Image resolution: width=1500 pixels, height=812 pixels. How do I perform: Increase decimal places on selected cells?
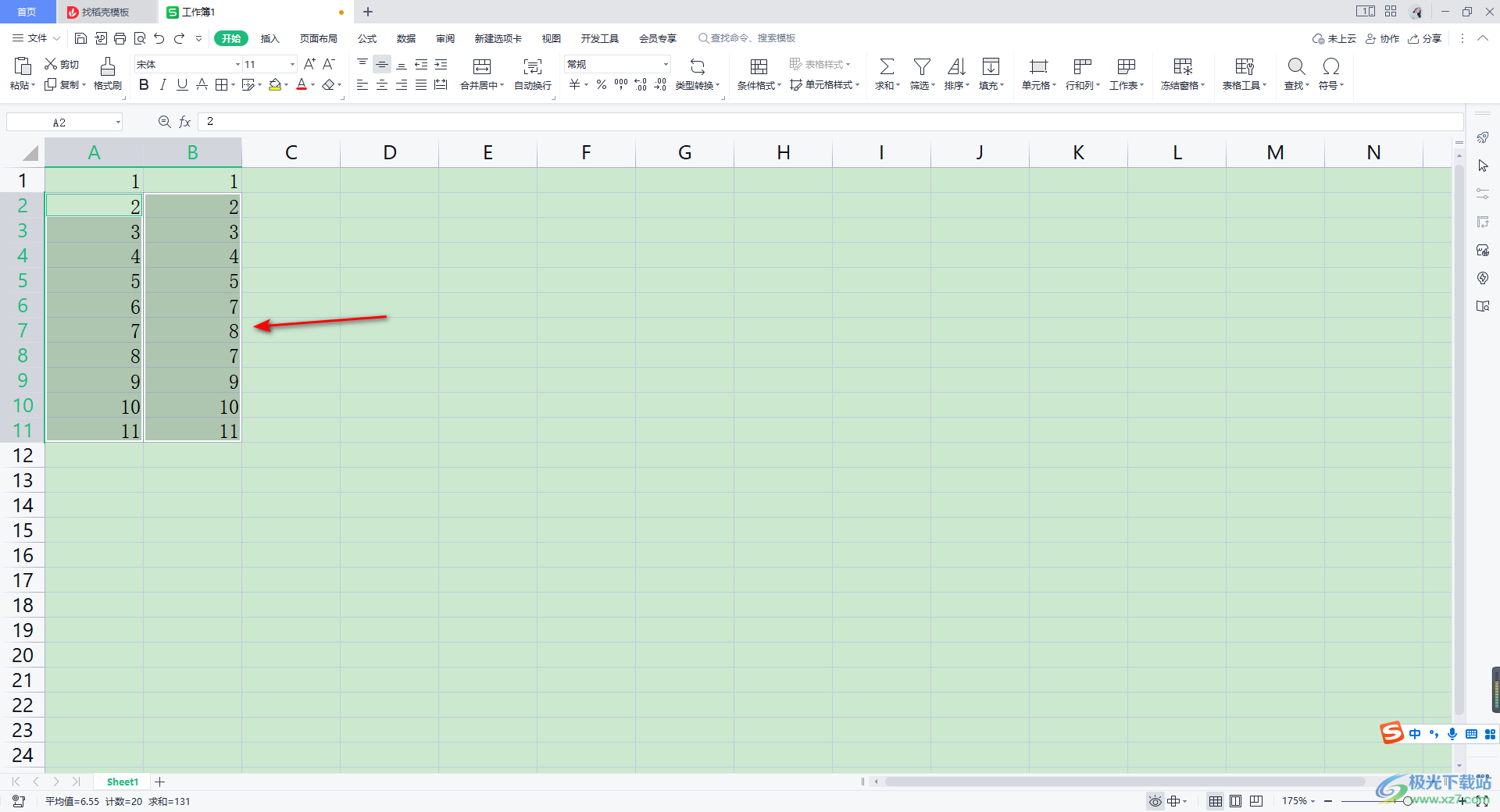pyautogui.click(x=641, y=84)
